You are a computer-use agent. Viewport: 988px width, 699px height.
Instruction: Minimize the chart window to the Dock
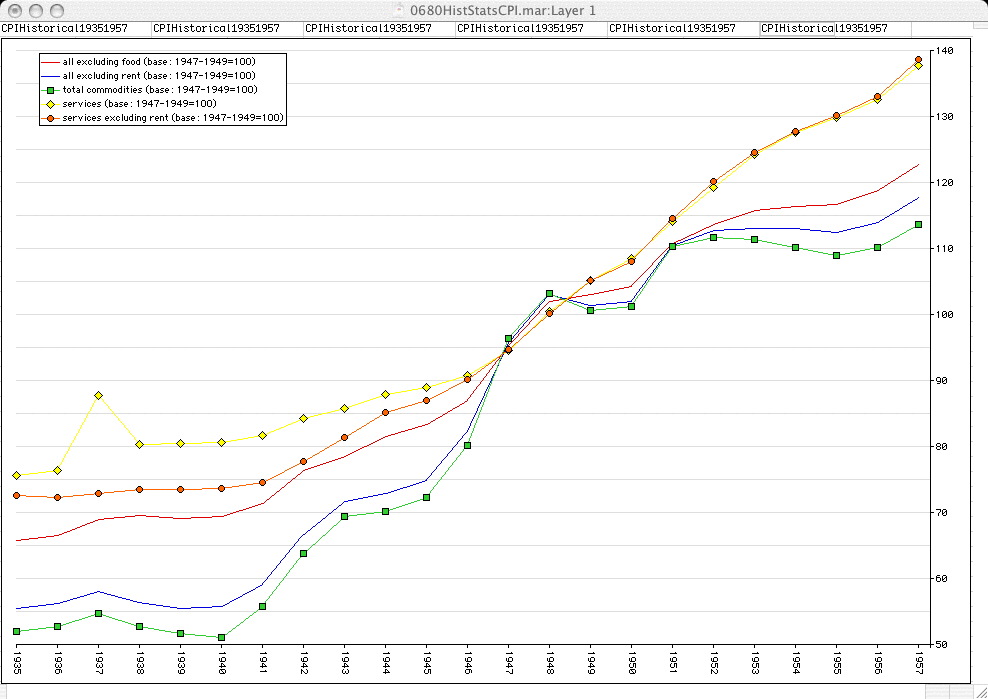(34, 9)
